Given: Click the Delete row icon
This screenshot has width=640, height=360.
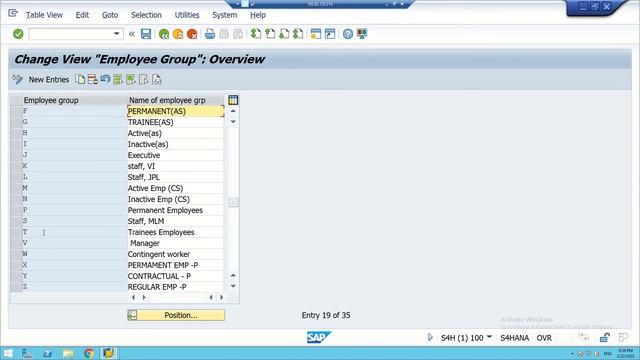Looking at the screenshot, I should pos(93,79).
